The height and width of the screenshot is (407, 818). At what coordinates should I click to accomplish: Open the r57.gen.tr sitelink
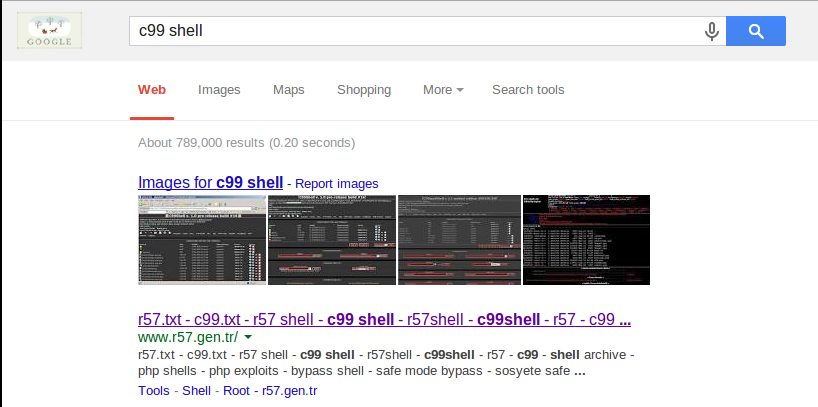pyautogui.click(x=290, y=391)
